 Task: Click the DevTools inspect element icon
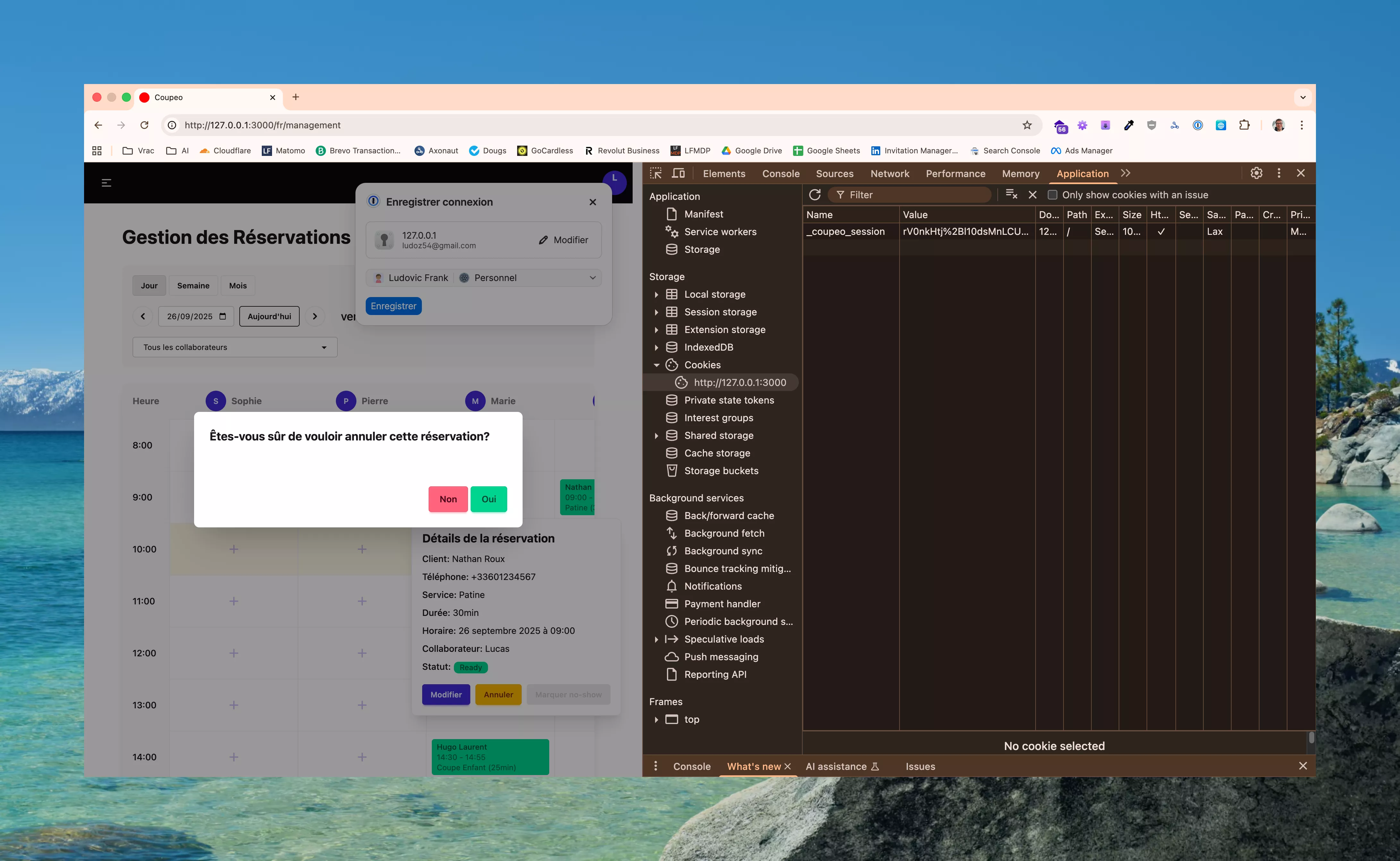tap(655, 173)
